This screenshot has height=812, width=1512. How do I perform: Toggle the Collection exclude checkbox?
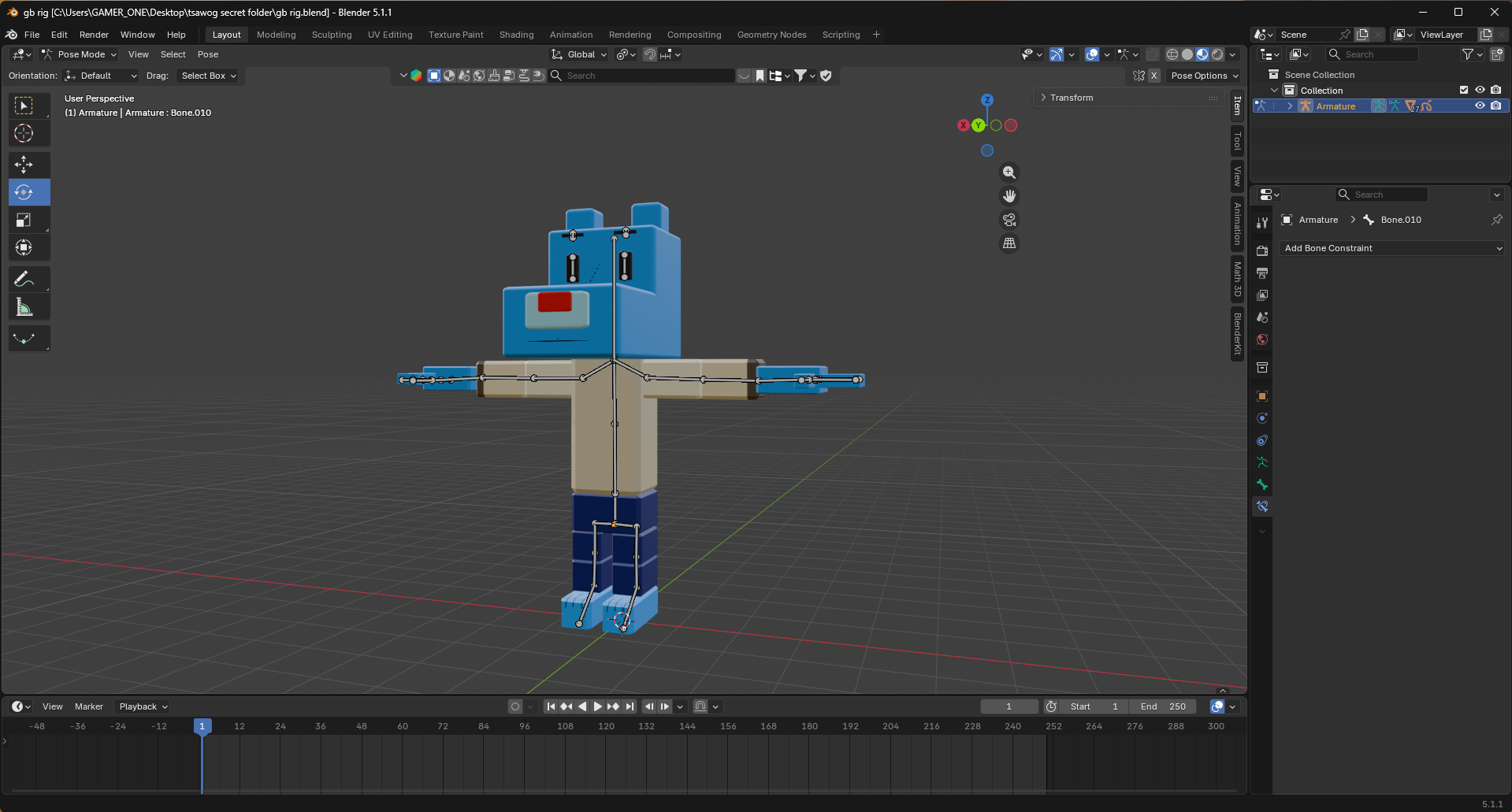[1464, 90]
